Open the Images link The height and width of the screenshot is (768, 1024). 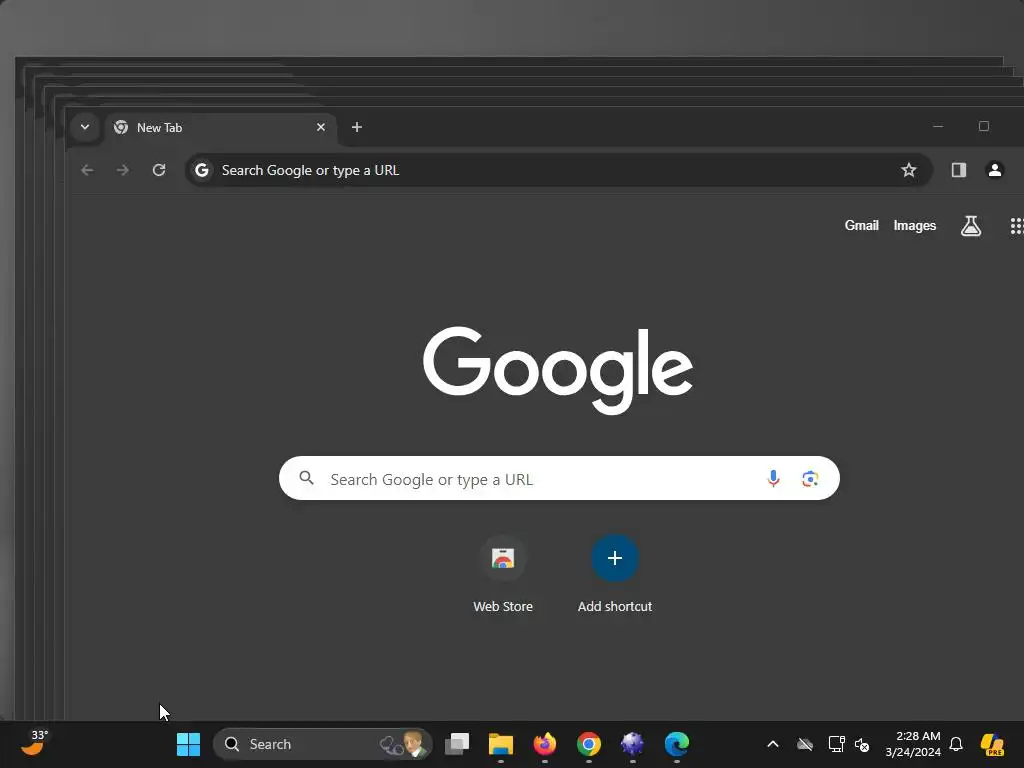point(914,225)
